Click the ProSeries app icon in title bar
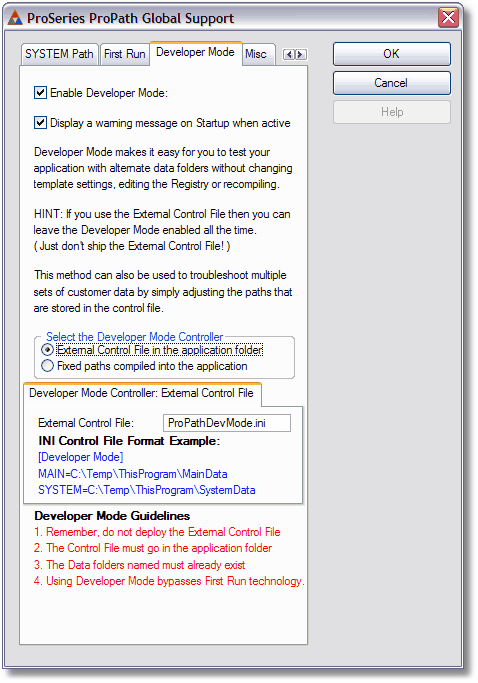 (x=15, y=18)
